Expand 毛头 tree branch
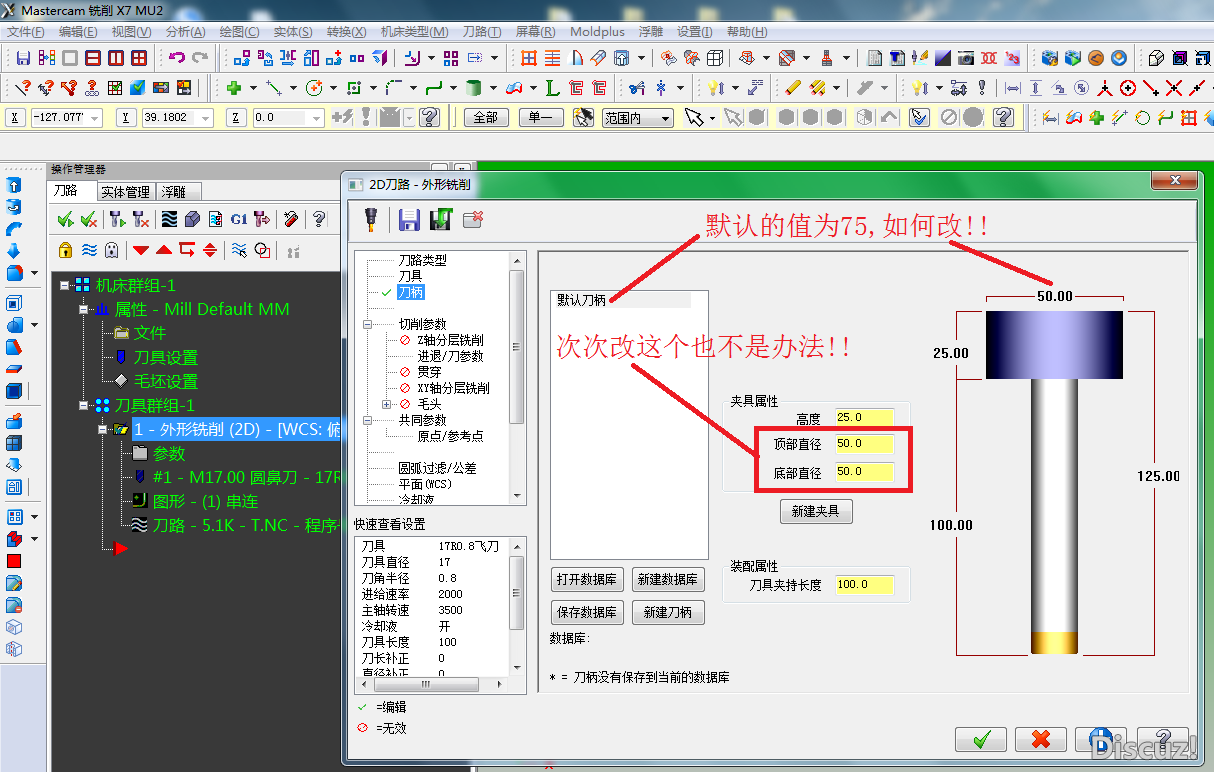This screenshot has height=772, width=1214. point(387,404)
